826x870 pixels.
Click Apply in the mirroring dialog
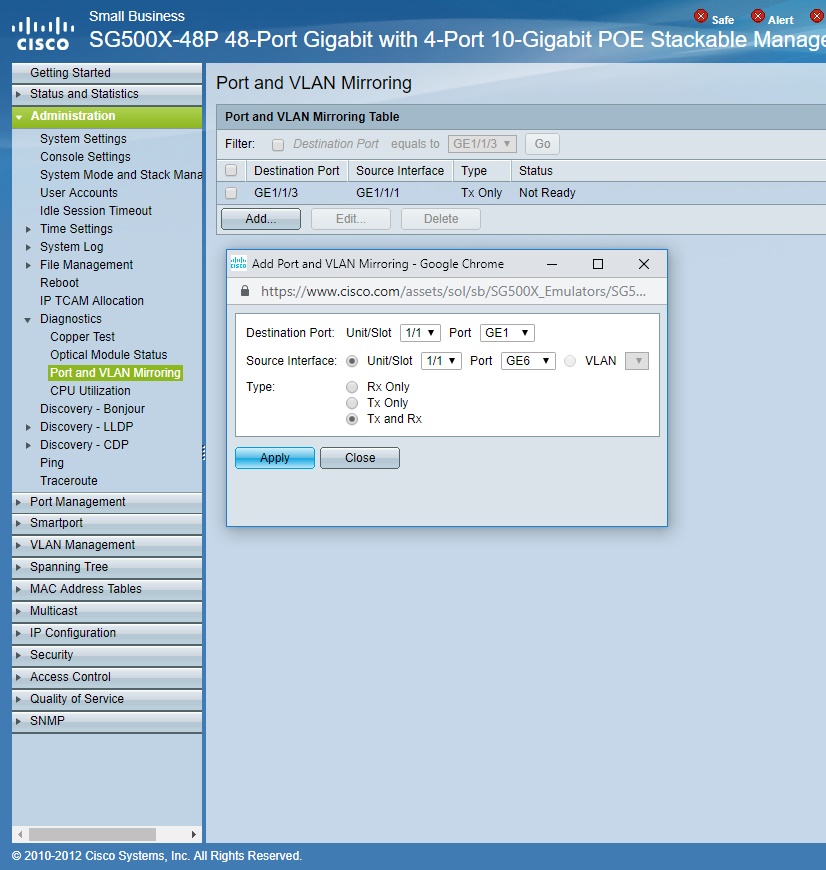(275, 458)
